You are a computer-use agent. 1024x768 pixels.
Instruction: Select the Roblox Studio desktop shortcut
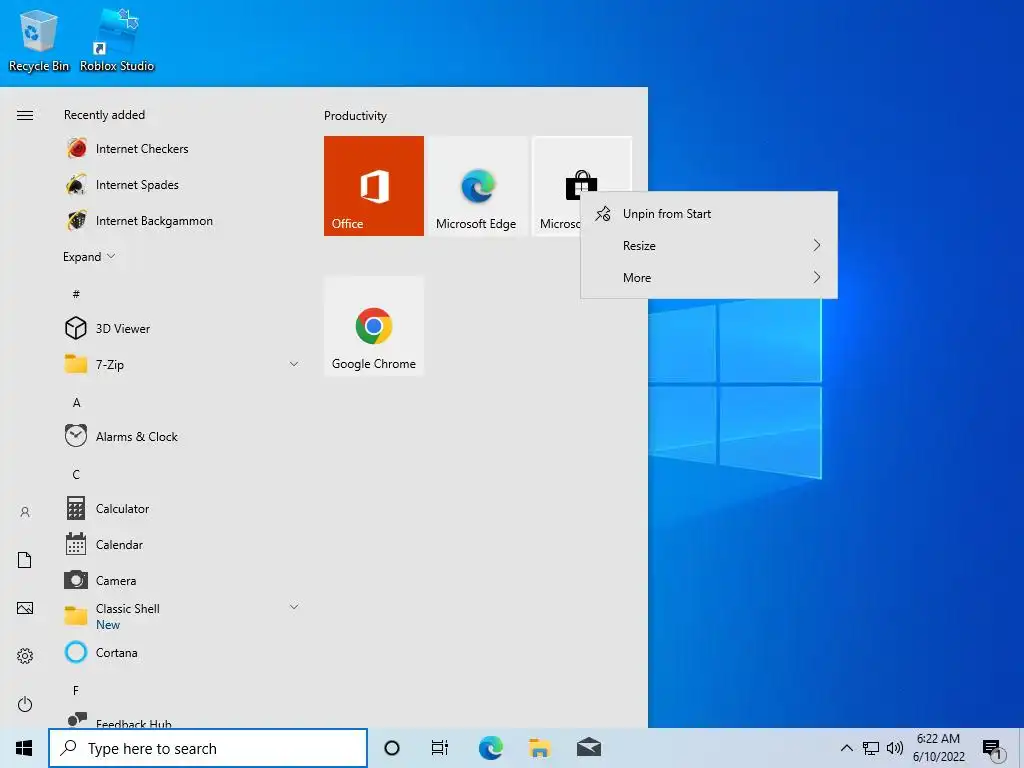coord(117,40)
